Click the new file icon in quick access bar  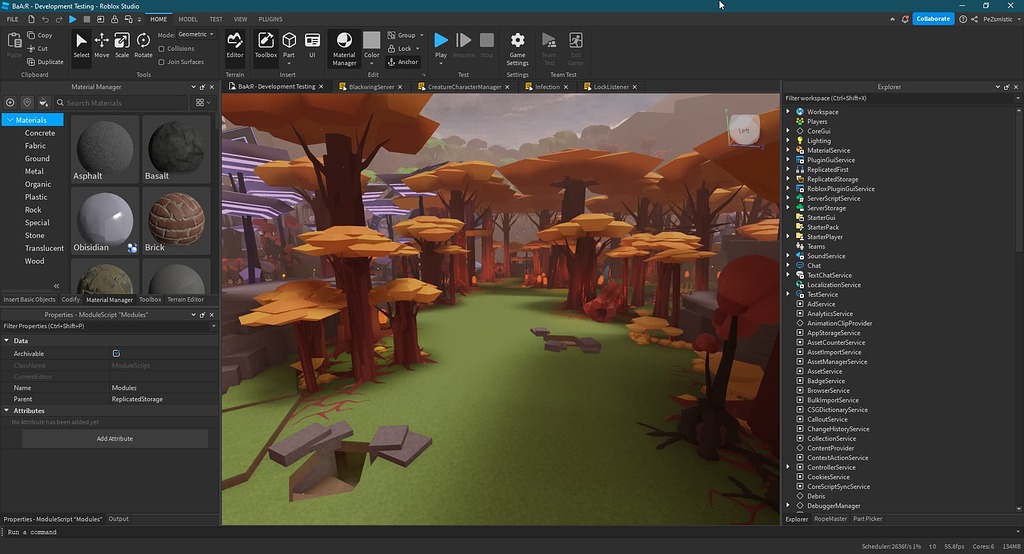point(31,19)
